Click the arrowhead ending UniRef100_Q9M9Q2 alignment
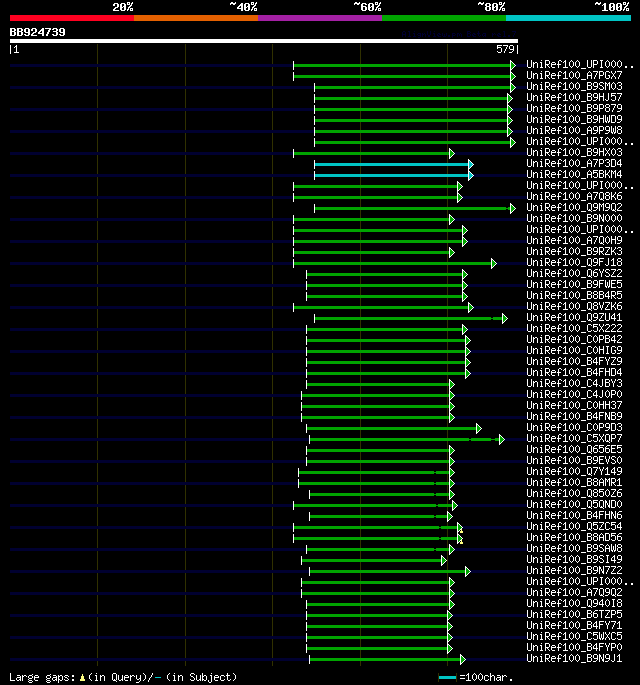This screenshot has width=640, height=685. click(x=512, y=209)
